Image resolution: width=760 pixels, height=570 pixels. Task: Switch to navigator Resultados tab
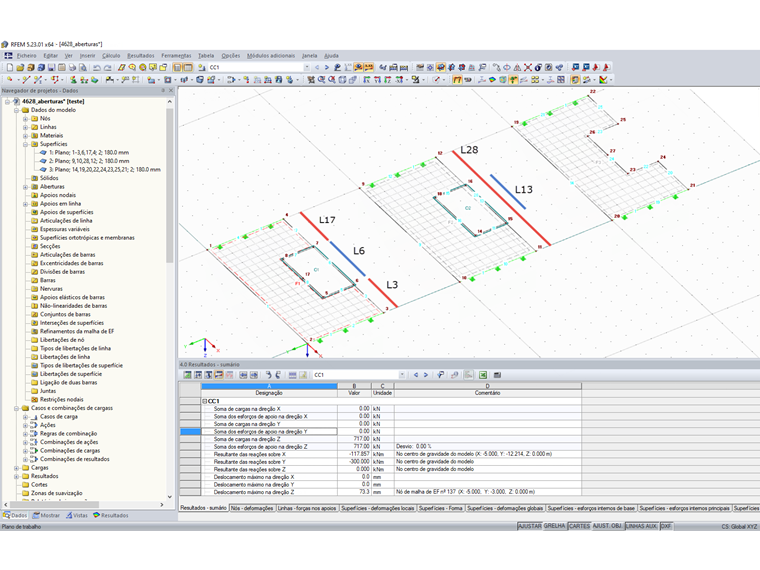(x=111, y=515)
